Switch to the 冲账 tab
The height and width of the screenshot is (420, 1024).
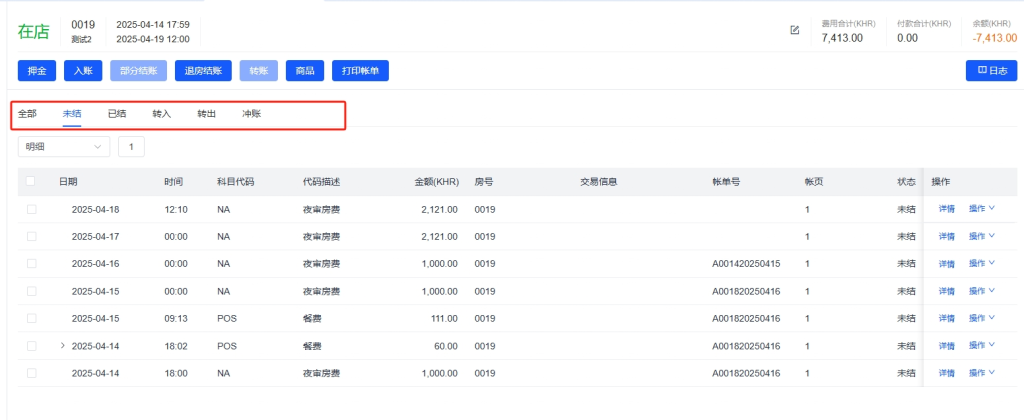252,114
